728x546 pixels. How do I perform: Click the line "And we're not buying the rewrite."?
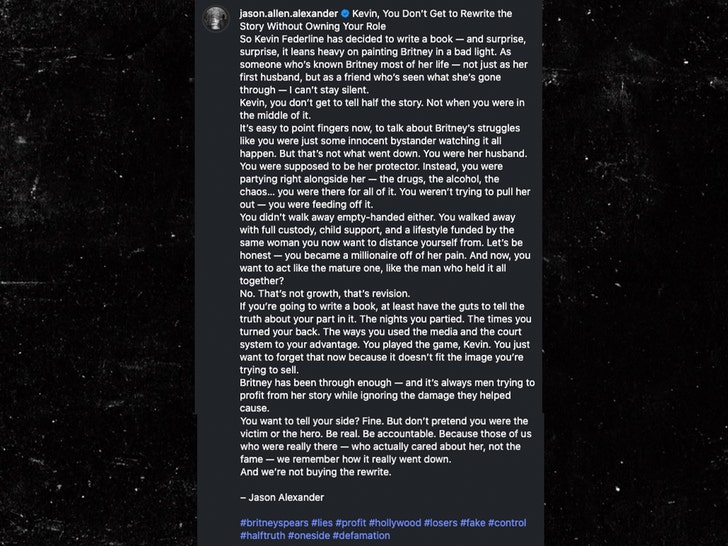point(315,472)
